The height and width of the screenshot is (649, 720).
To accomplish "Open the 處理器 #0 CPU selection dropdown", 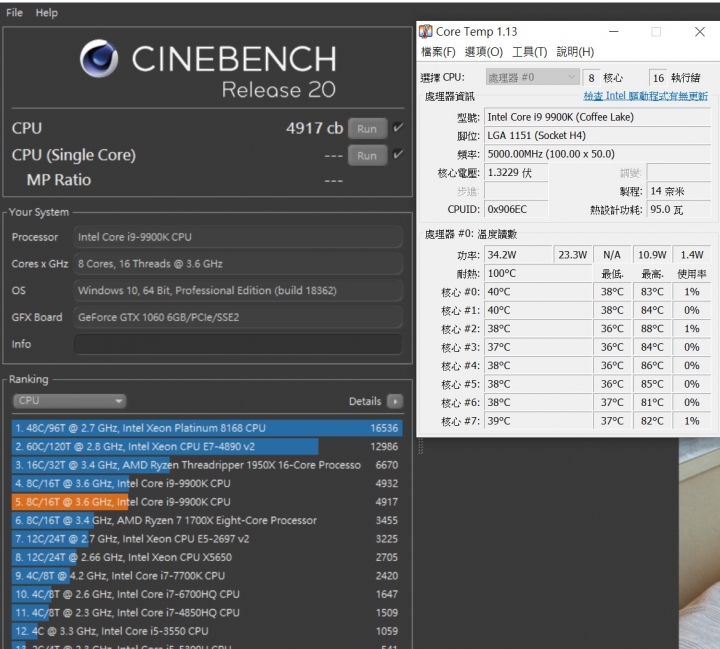I will click(532, 77).
